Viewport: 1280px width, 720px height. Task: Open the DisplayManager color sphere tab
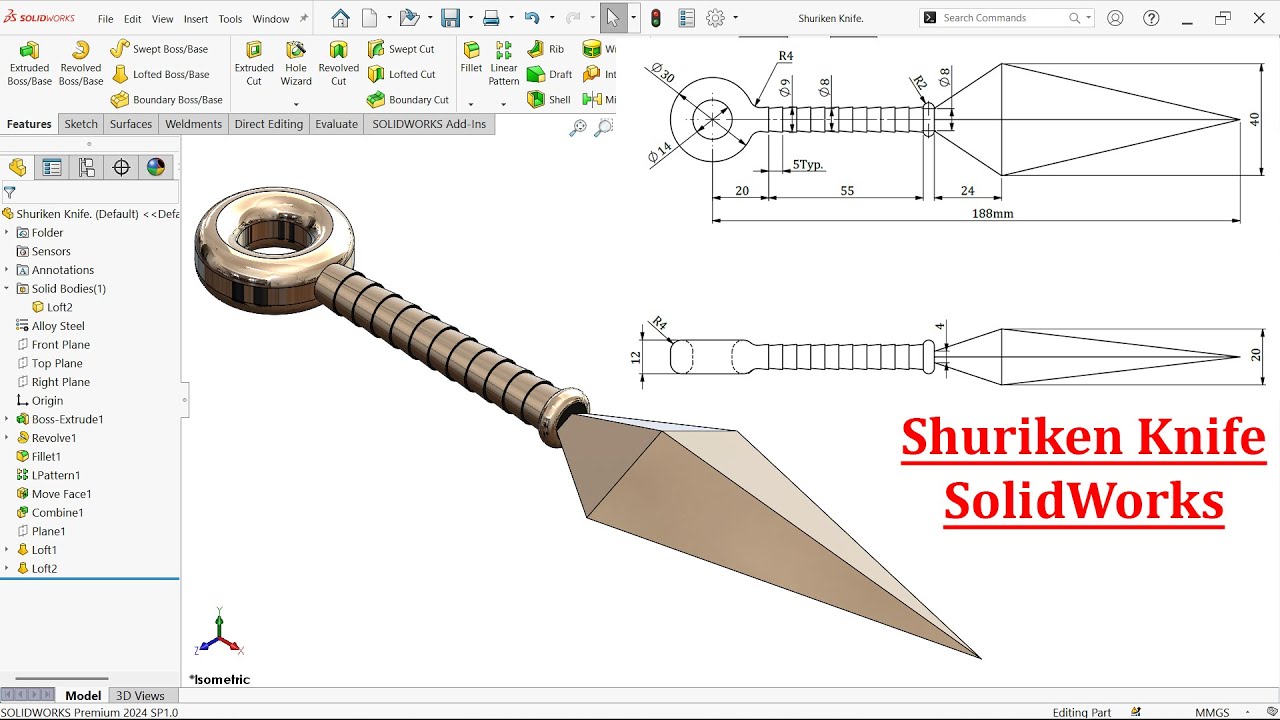pos(156,167)
